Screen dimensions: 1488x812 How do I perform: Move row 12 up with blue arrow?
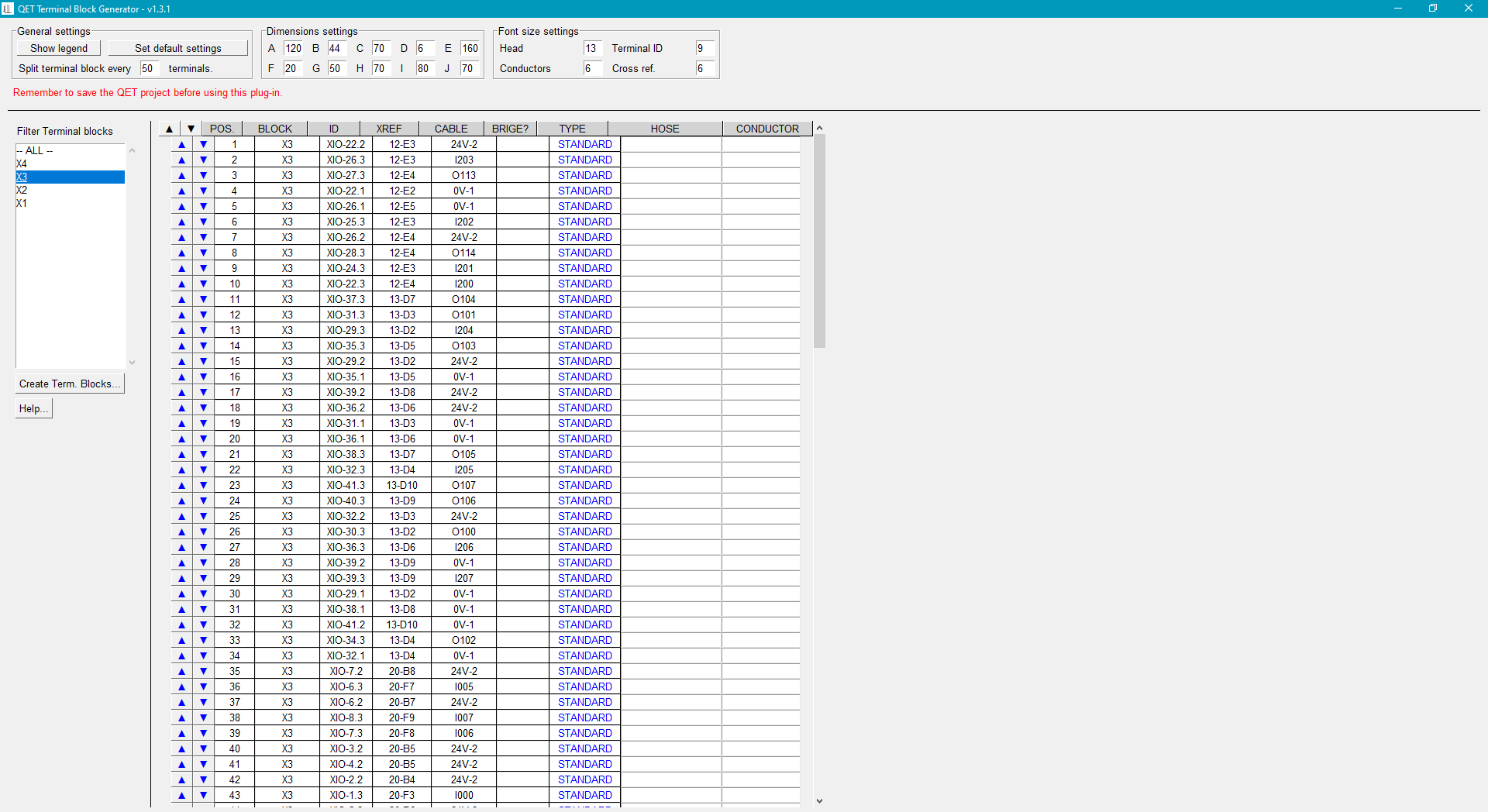tap(182, 315)
